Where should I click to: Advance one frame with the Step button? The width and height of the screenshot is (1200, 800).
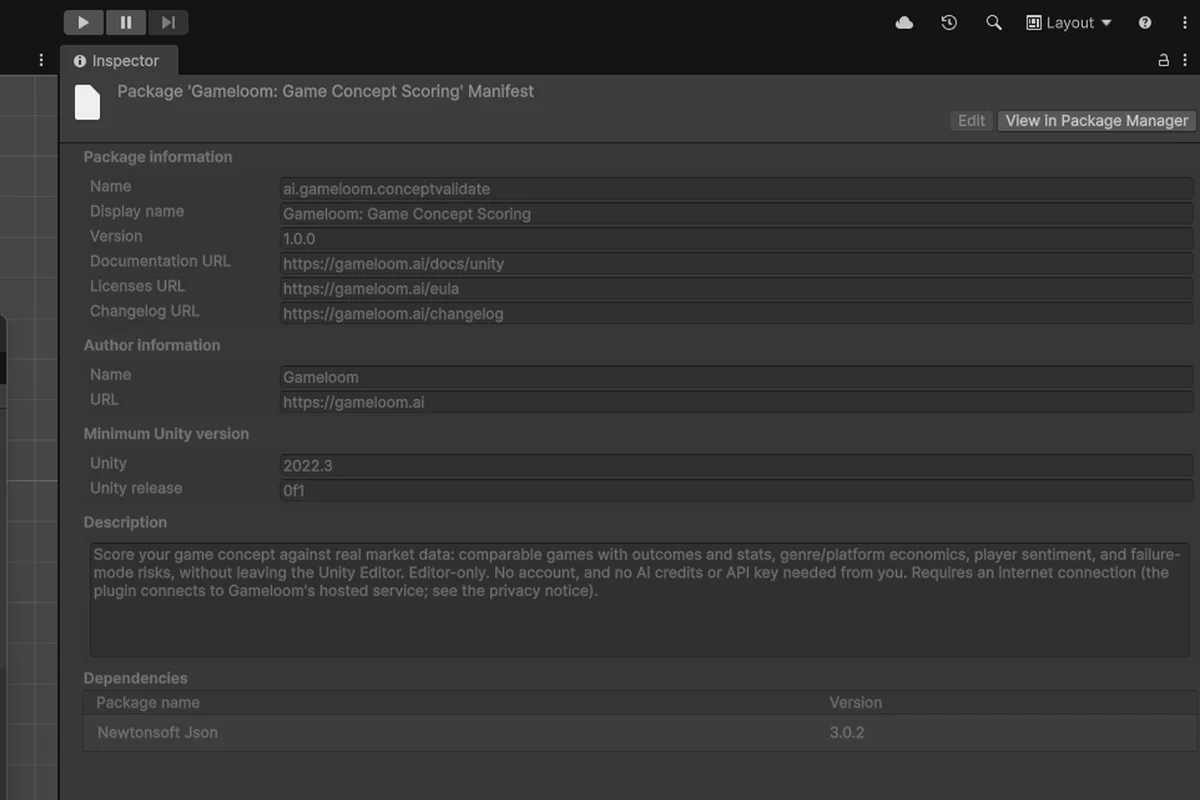168,22
